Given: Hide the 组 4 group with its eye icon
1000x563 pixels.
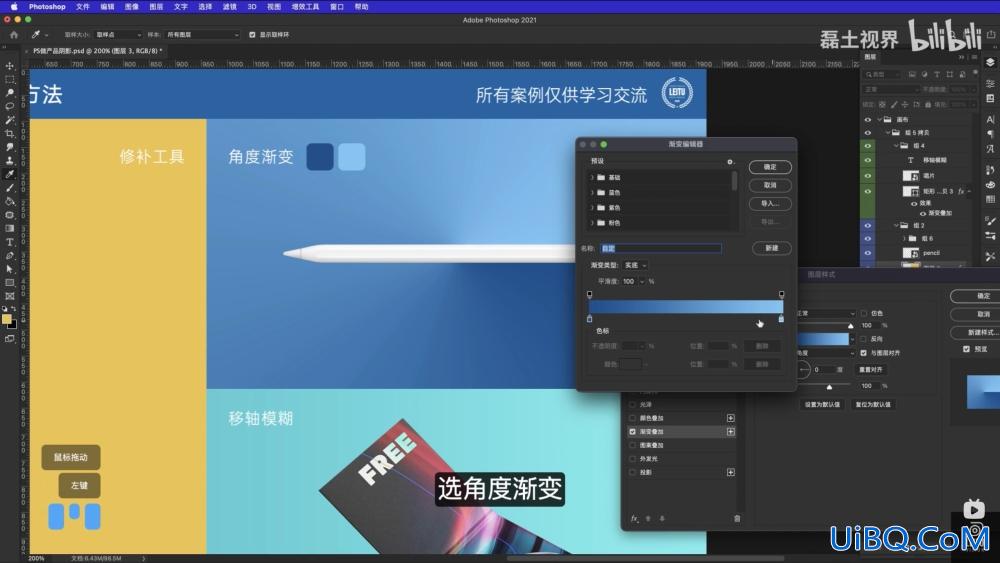Looking at the screenshot, I should click(867, 145).
